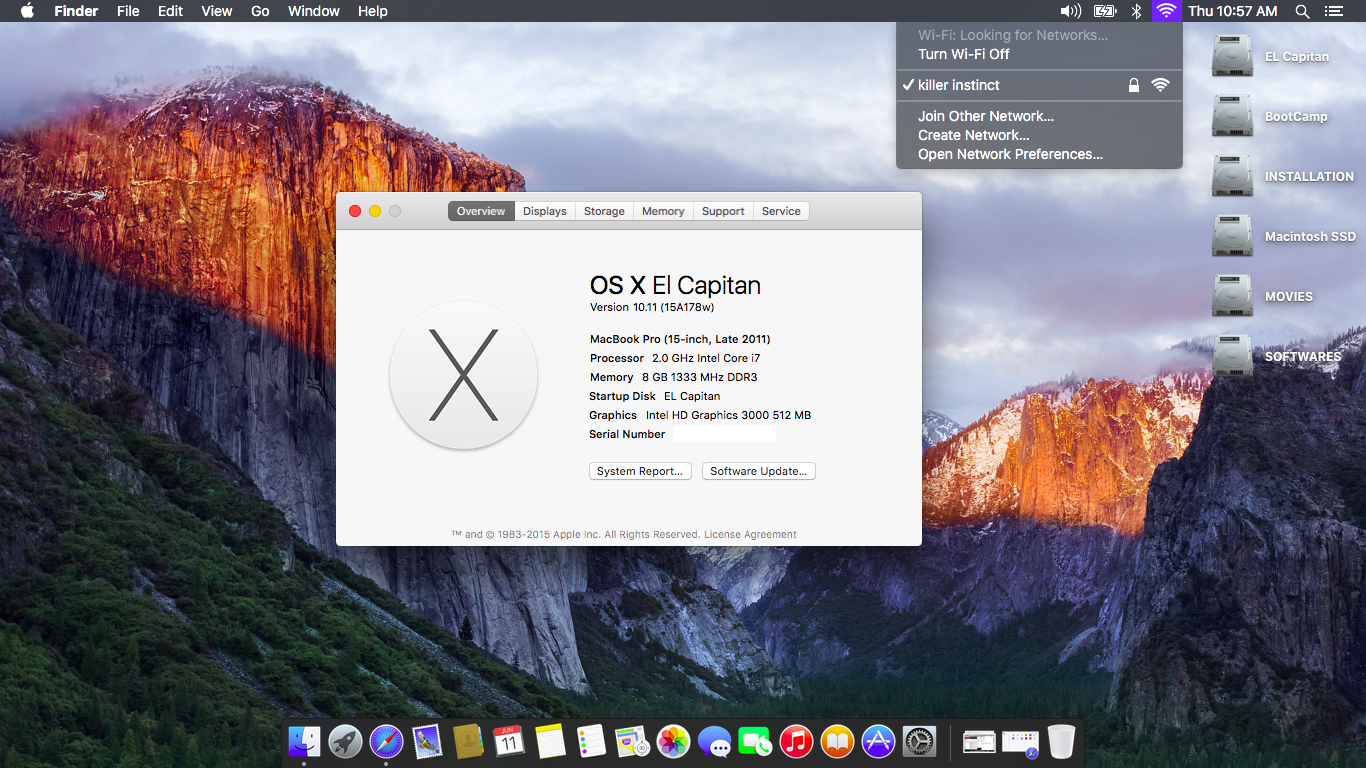Viewport: 1366px width, 768px height.
Task: Switch to the Displays tab
Action: click(544, 211)
